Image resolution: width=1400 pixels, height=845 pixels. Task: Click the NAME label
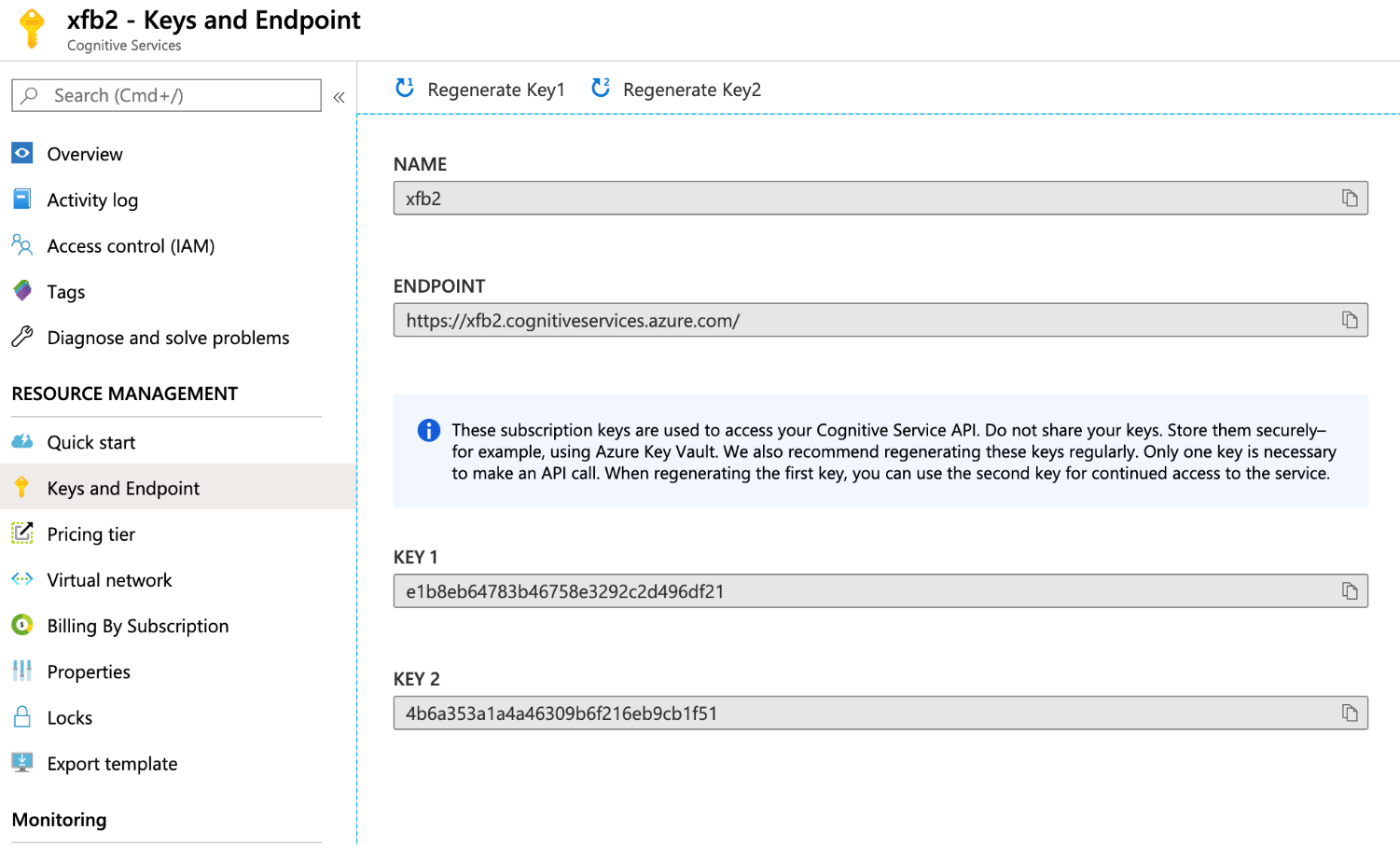[x=420, y=164]
